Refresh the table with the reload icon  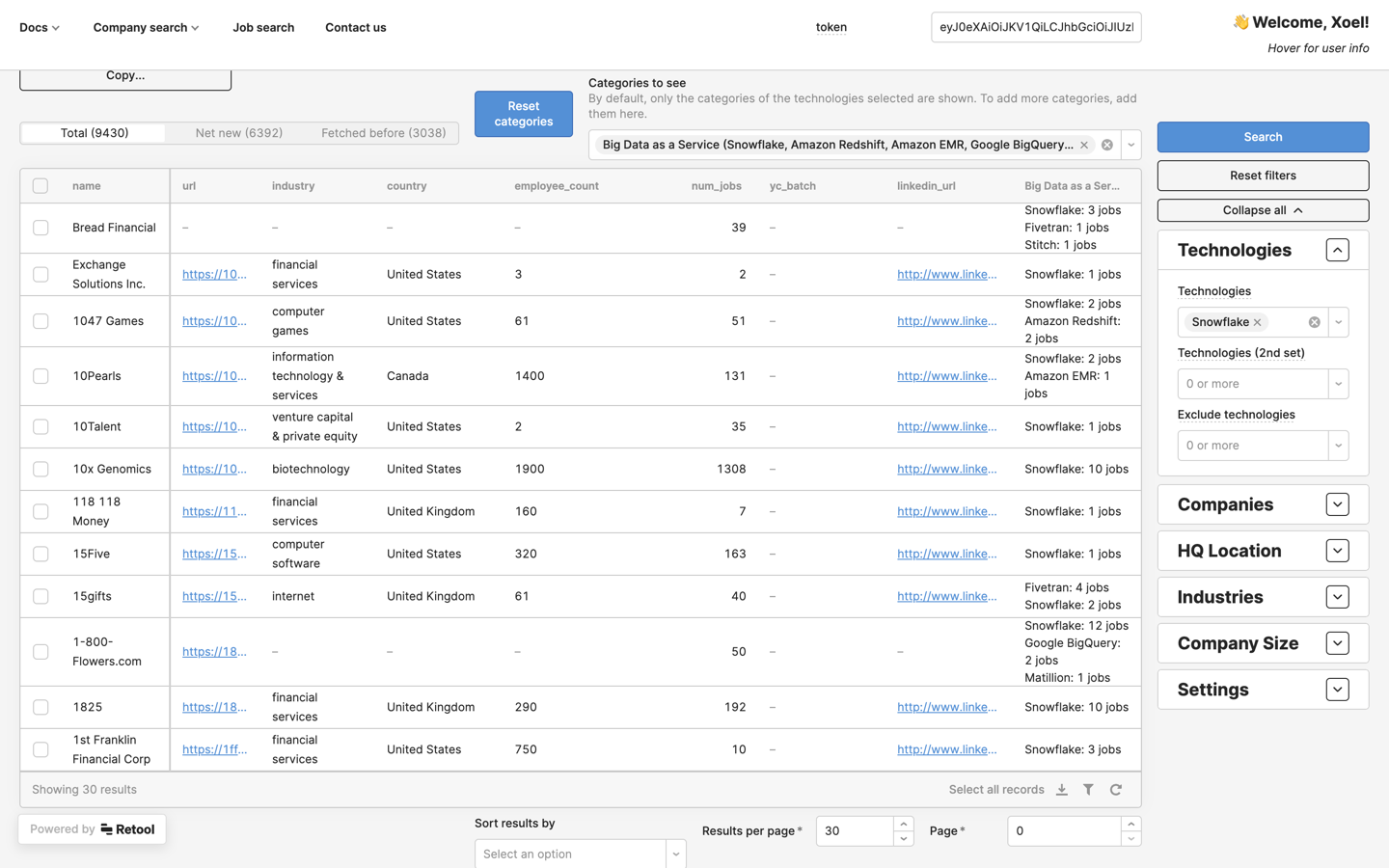1116,790
